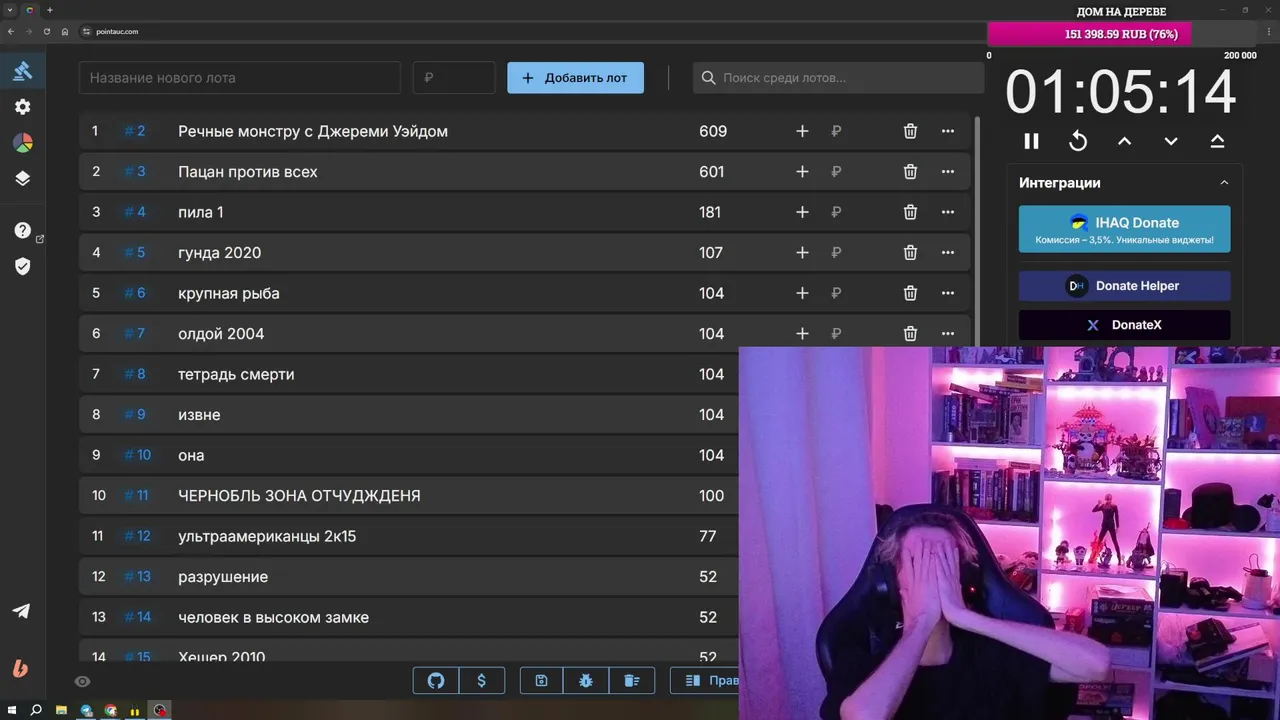The width and height of the screenshot is (1280, 720).
Task: Focus the ruble amount input field
Action: tap(454, 78)
